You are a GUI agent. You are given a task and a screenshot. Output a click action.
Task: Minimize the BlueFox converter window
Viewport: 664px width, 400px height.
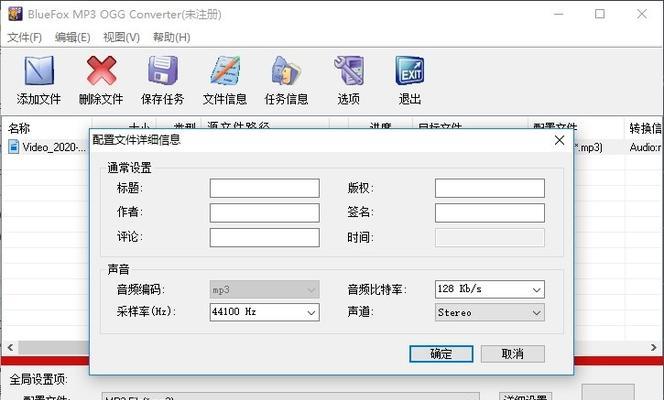[559, 14]
